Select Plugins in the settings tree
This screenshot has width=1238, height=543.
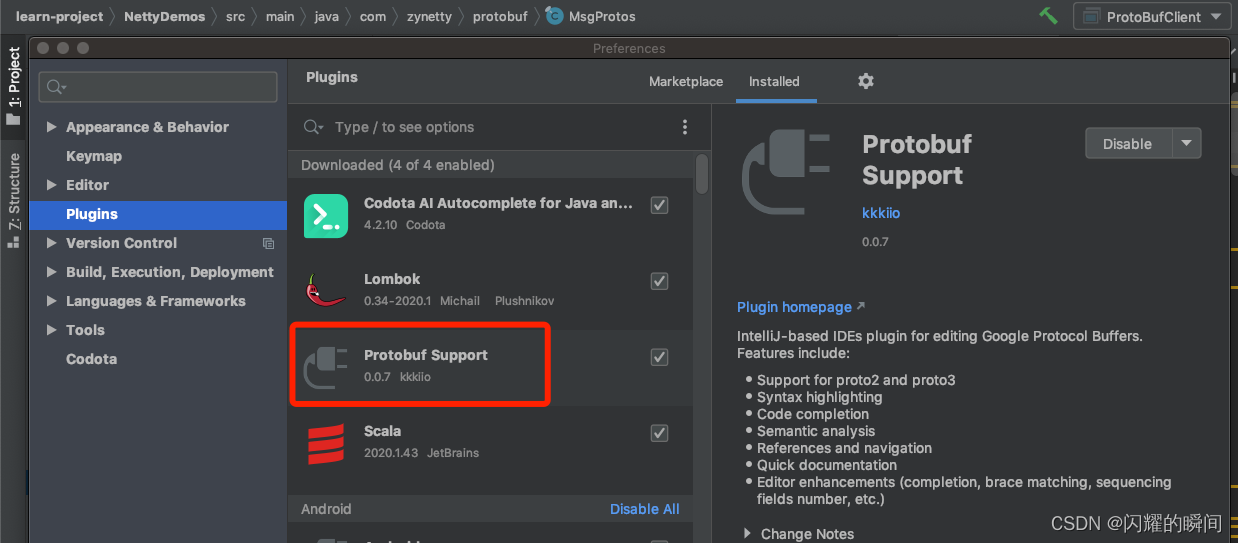159,214
